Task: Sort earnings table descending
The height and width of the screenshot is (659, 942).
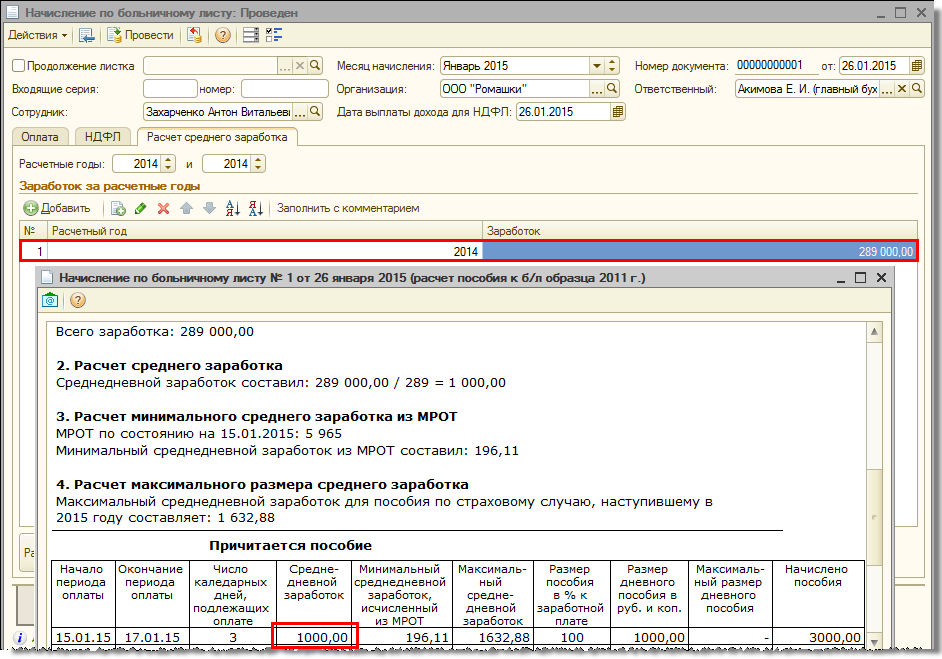Action: point(255,208)
